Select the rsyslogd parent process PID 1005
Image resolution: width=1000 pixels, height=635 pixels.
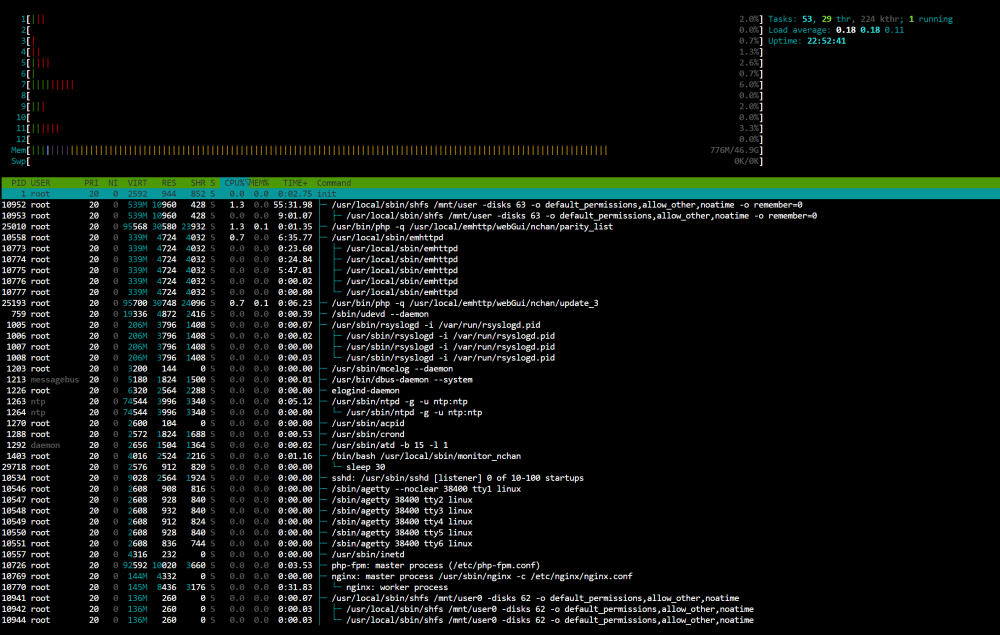(500, 325)
